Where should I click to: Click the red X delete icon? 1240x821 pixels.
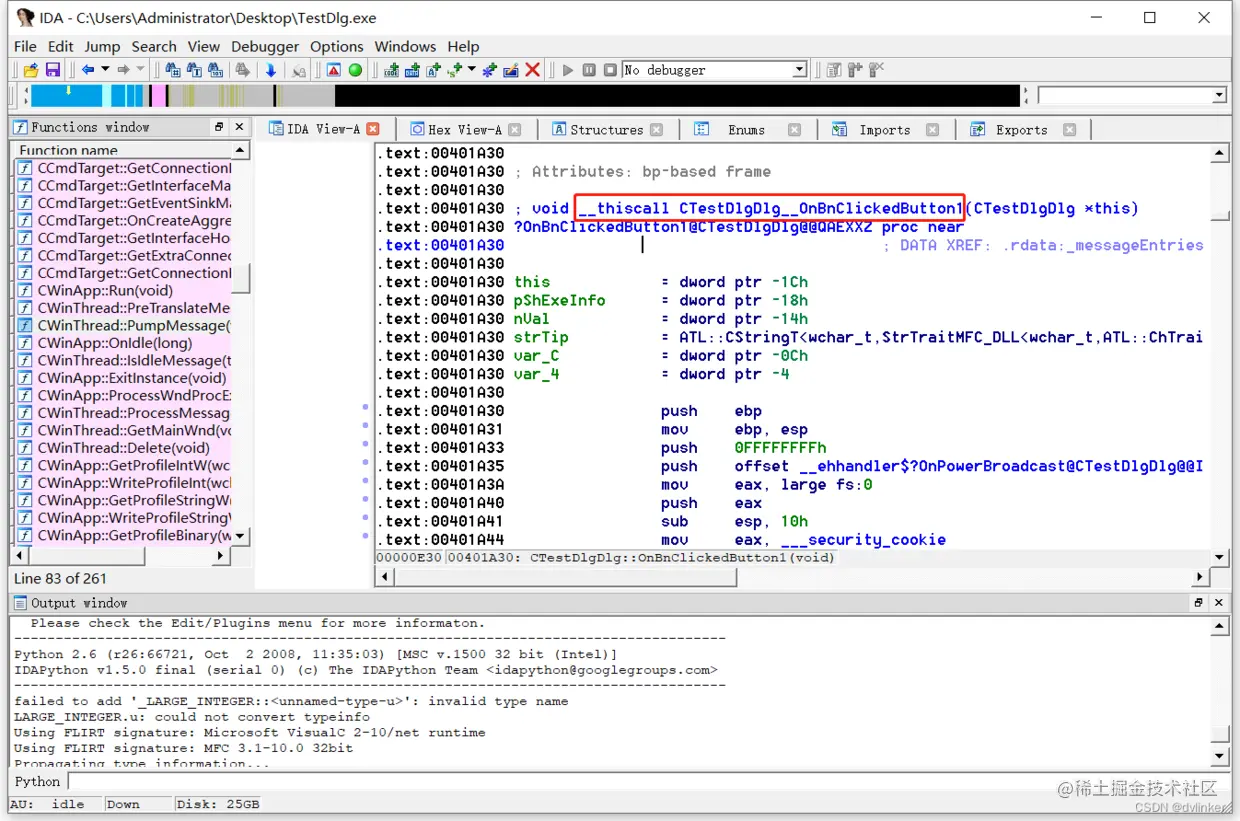tap(532, 70)
